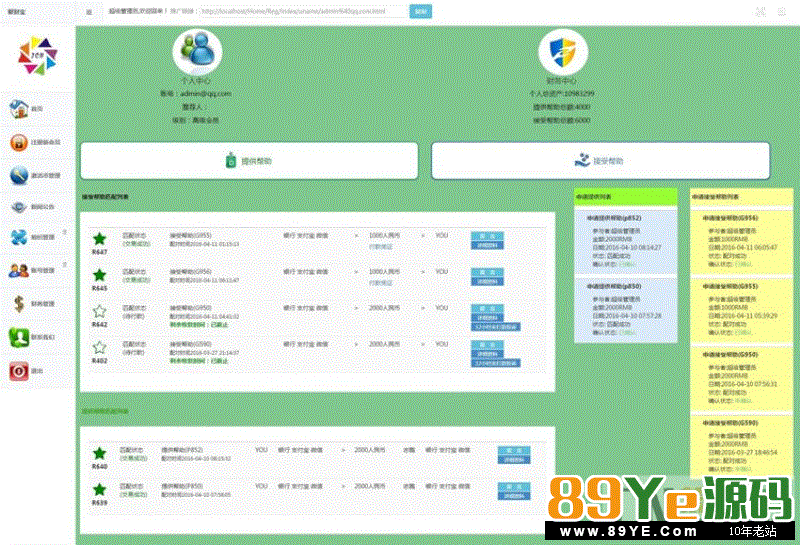Click the red 退出 power icon

[18, 370]
